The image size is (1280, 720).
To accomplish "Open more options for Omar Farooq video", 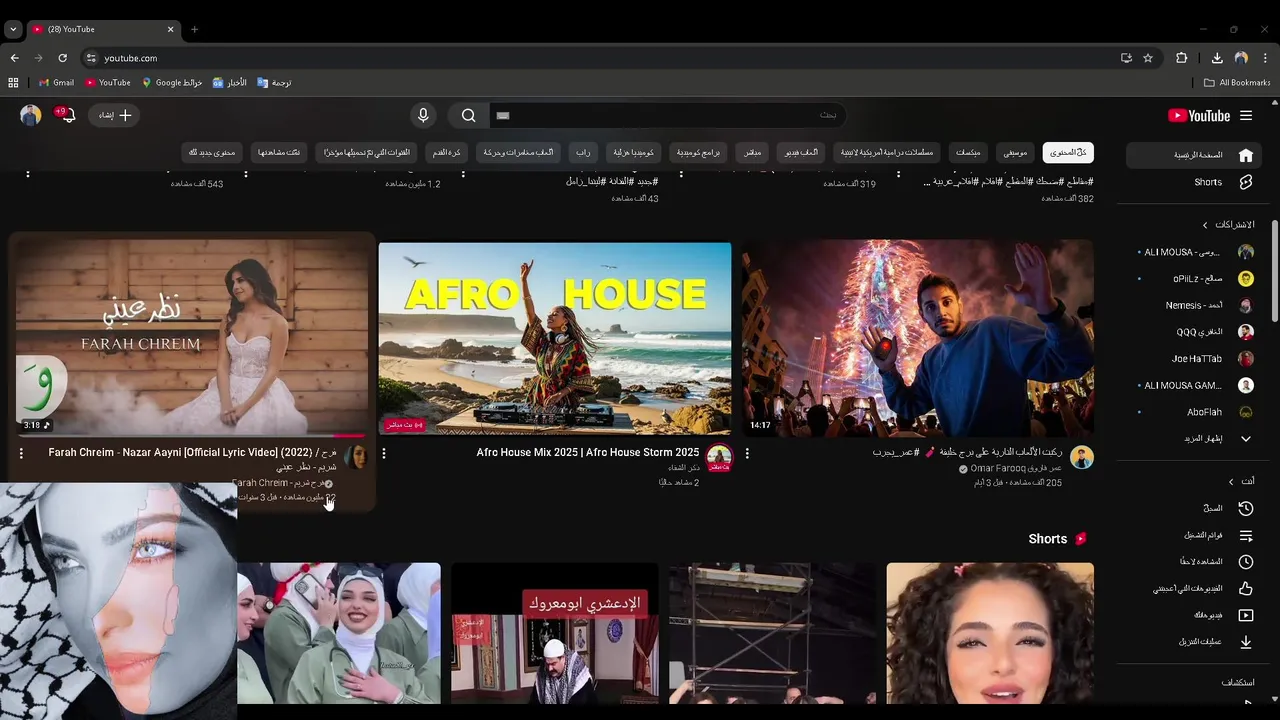I will pos(747,453).
